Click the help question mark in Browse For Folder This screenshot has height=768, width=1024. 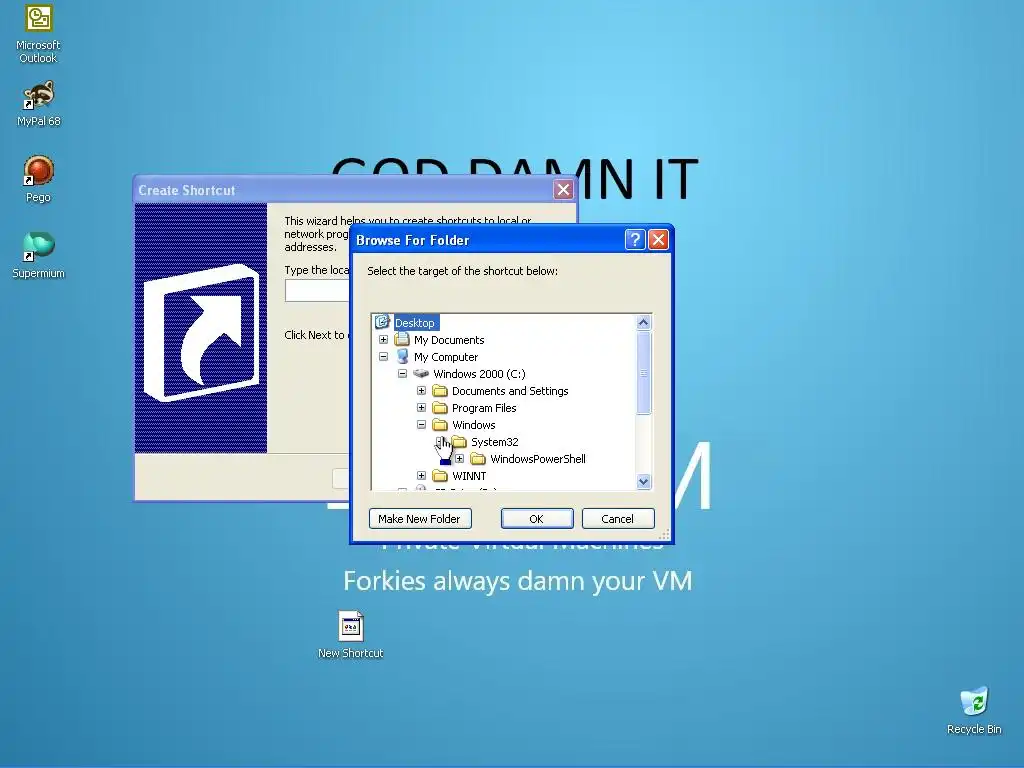[635, 240]
